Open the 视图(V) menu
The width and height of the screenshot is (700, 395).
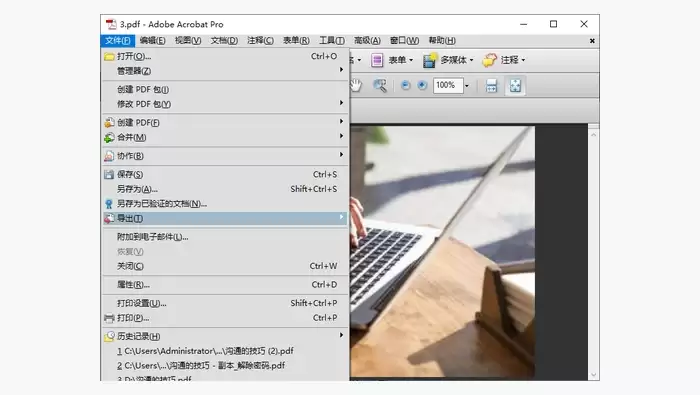[x=188, y=41]
